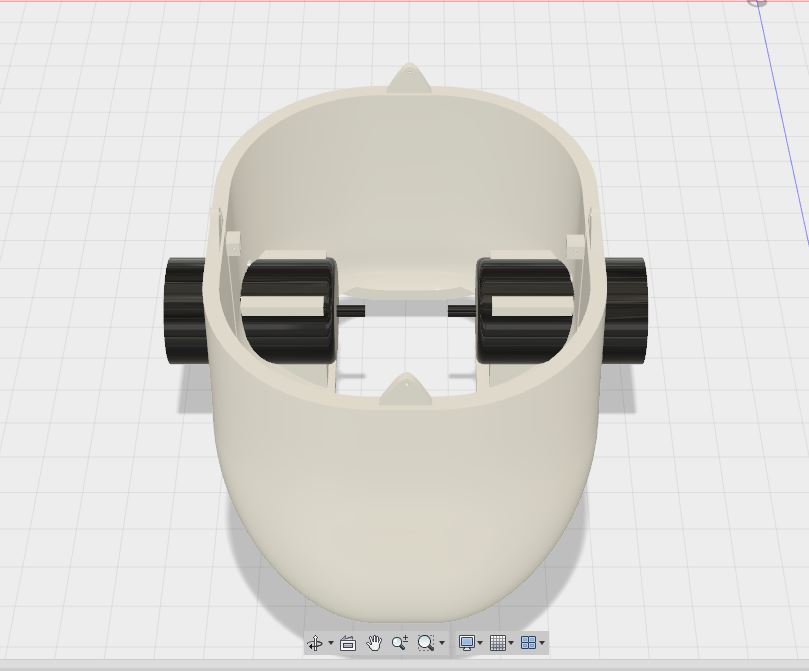Open Display Settings monitor icon

coord(467,643)
